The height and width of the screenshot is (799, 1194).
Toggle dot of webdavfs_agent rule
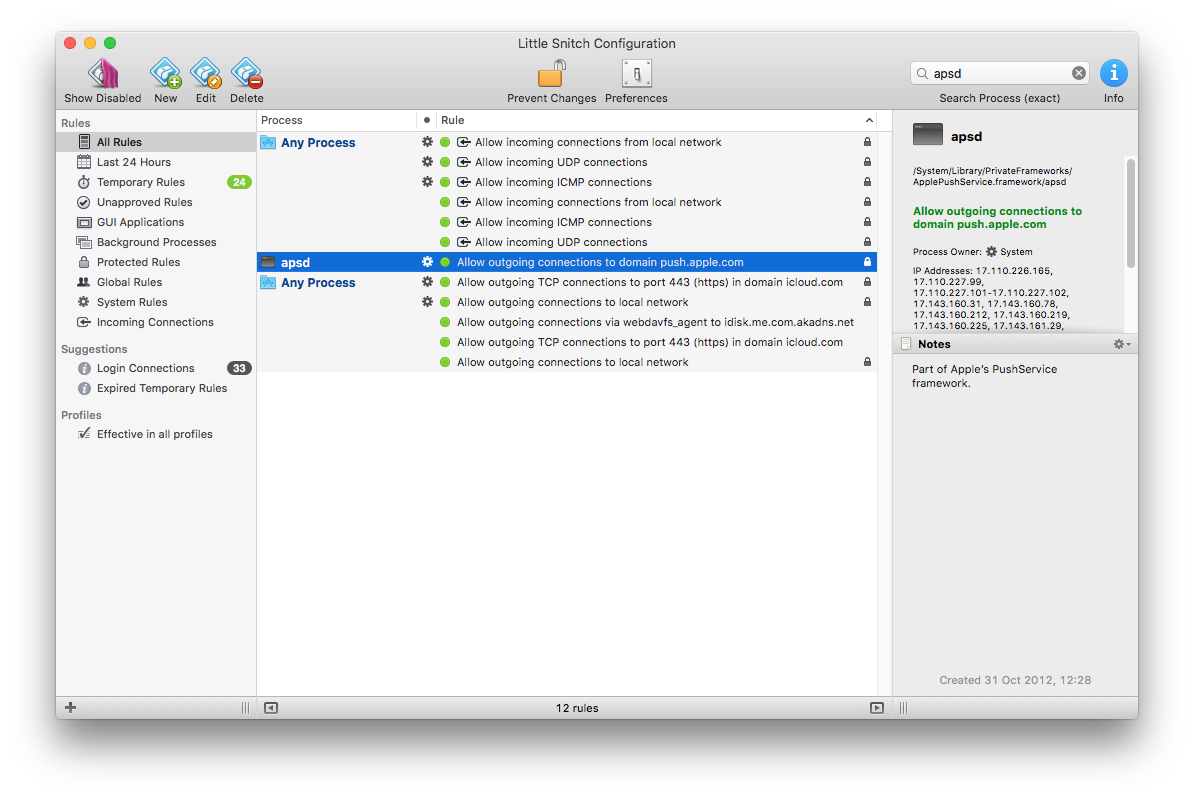click(445, 322)
